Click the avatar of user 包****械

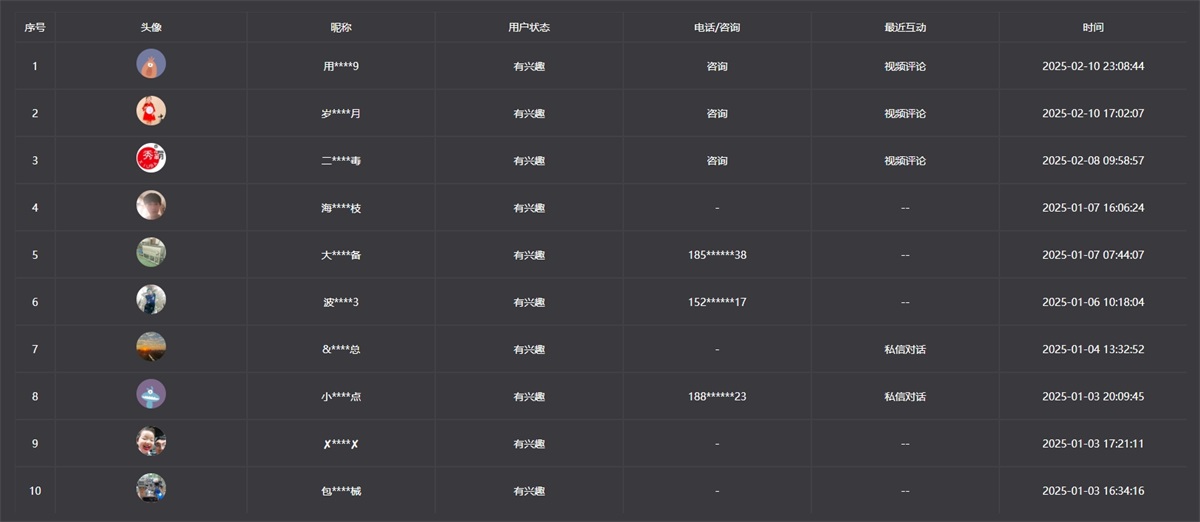click(x=151, y=488)
